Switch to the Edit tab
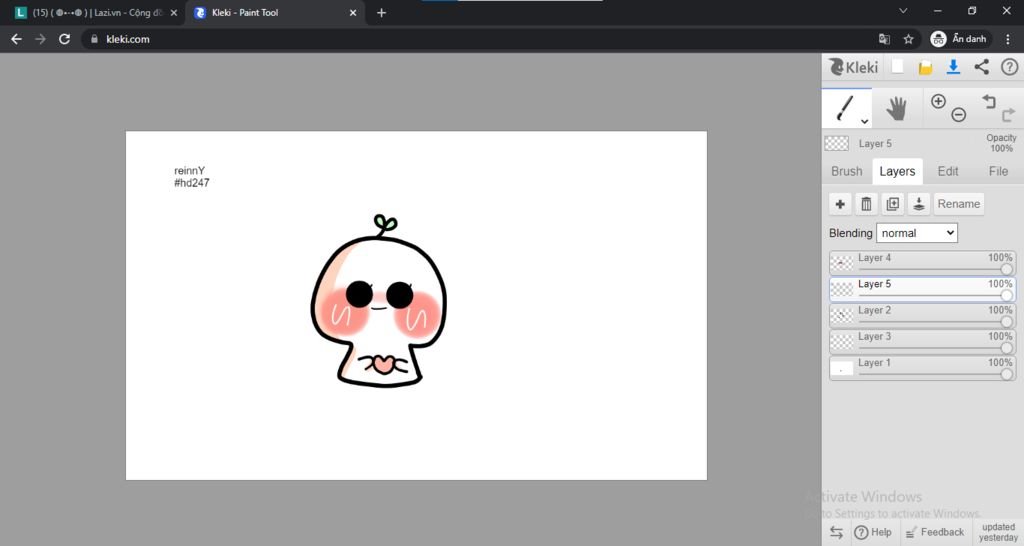 [x=948, y=171]
